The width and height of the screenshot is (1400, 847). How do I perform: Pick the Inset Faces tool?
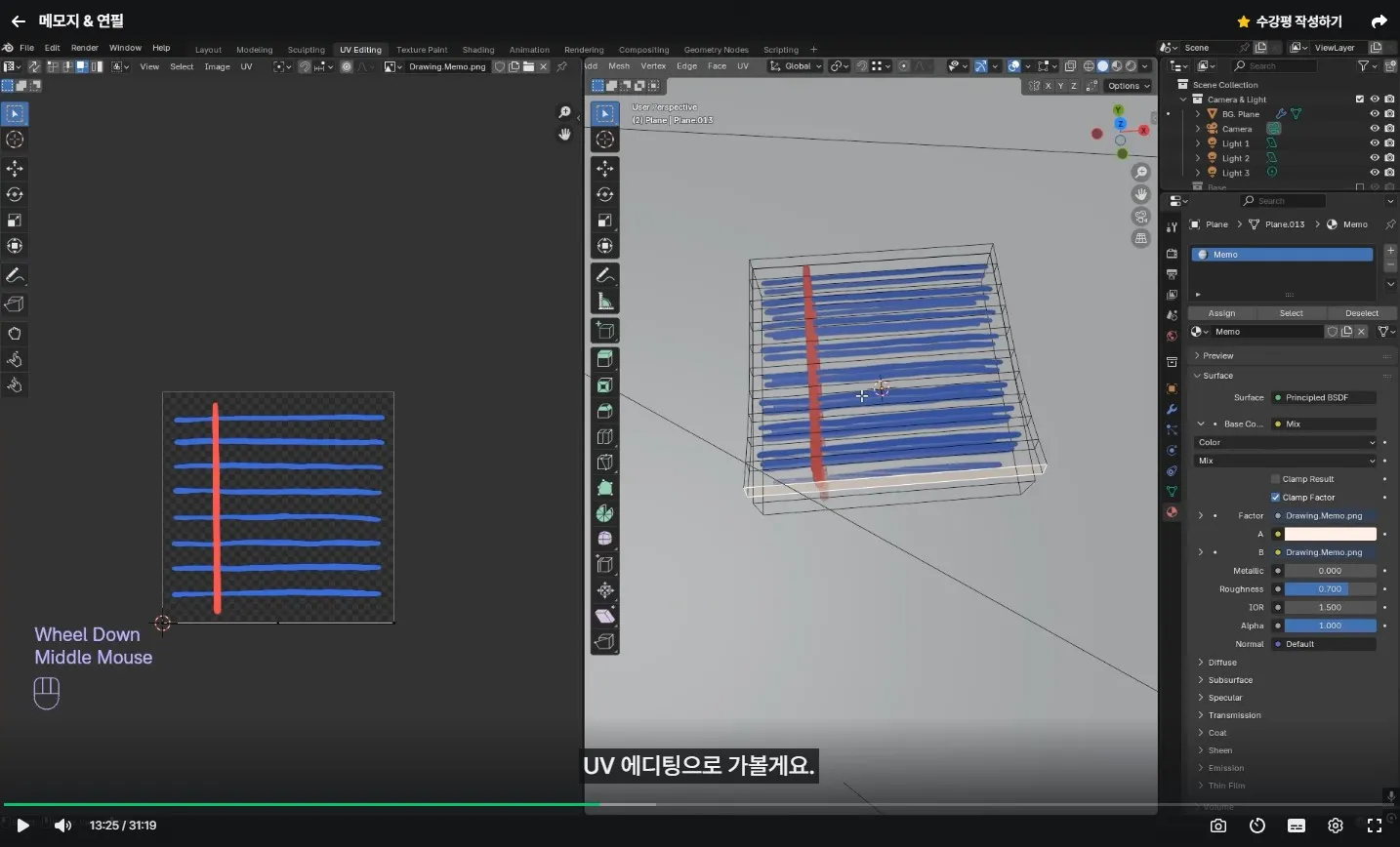click(605, 385)
